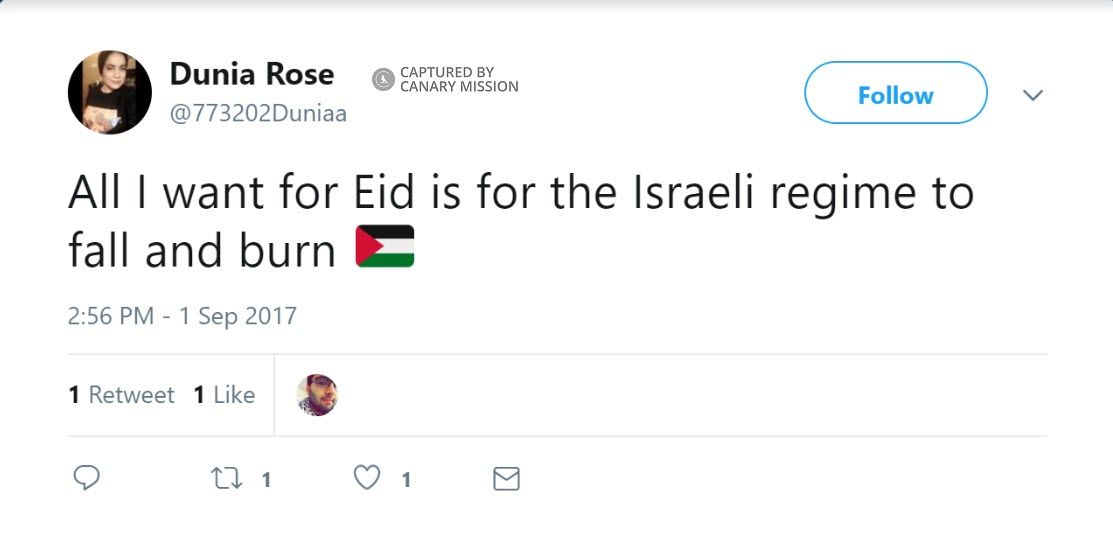Click the count next to retweet icon
The height and width of the screenshot is (541, 1113).
pyautogui.click(x=266, y=480)
